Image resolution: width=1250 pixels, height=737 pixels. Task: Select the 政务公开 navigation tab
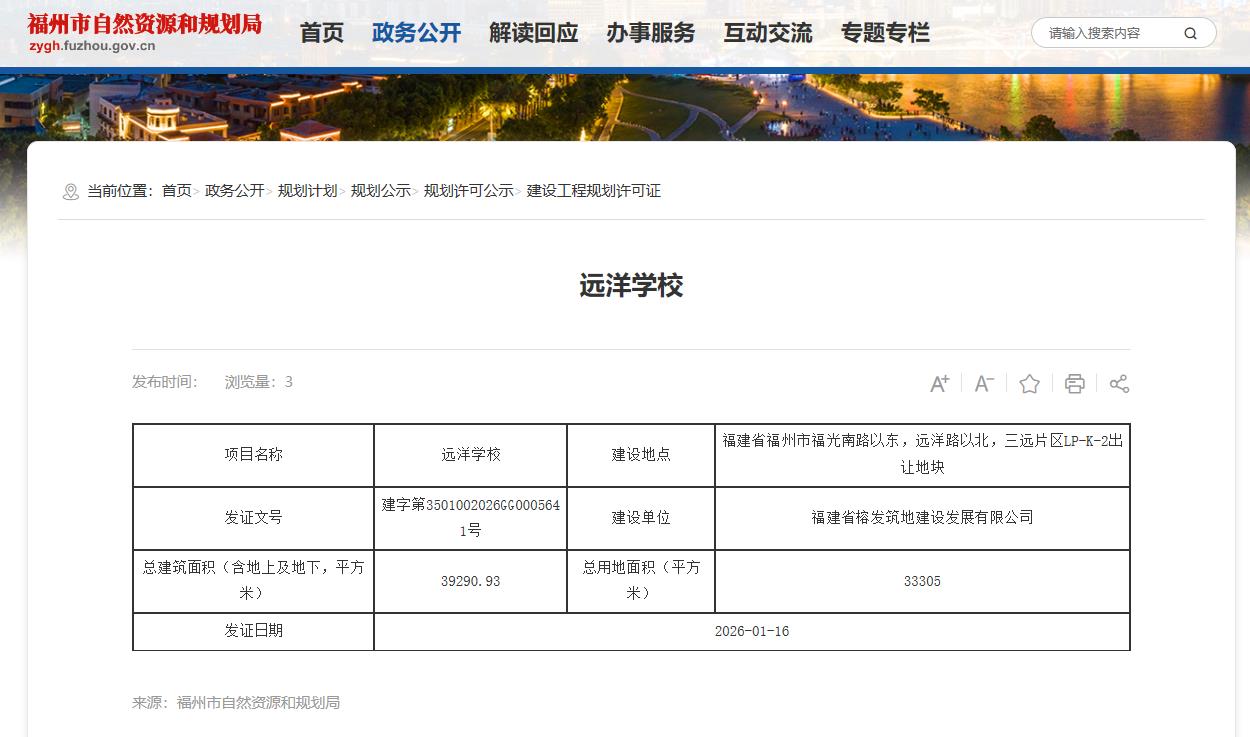click(416, 33)
